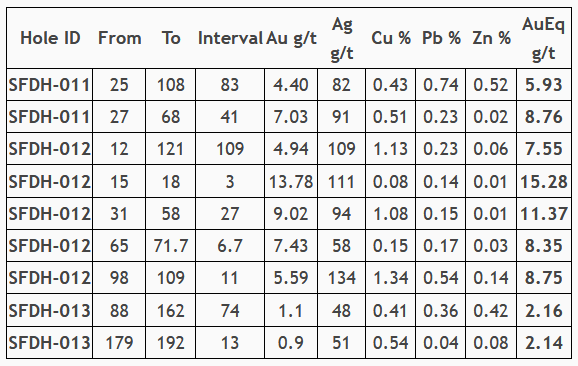Click the first SFDH-011 row label
The width and height of the screenshot is (578, 366).
[50, 85]
